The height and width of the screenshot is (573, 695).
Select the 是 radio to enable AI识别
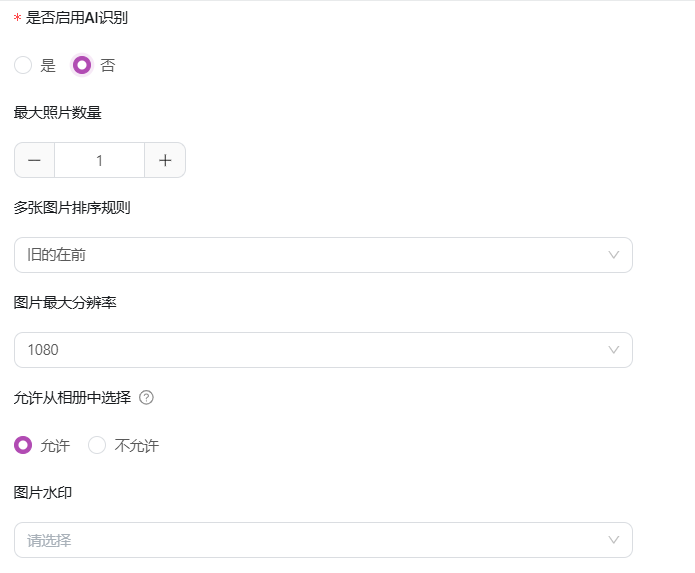[23, 65]
